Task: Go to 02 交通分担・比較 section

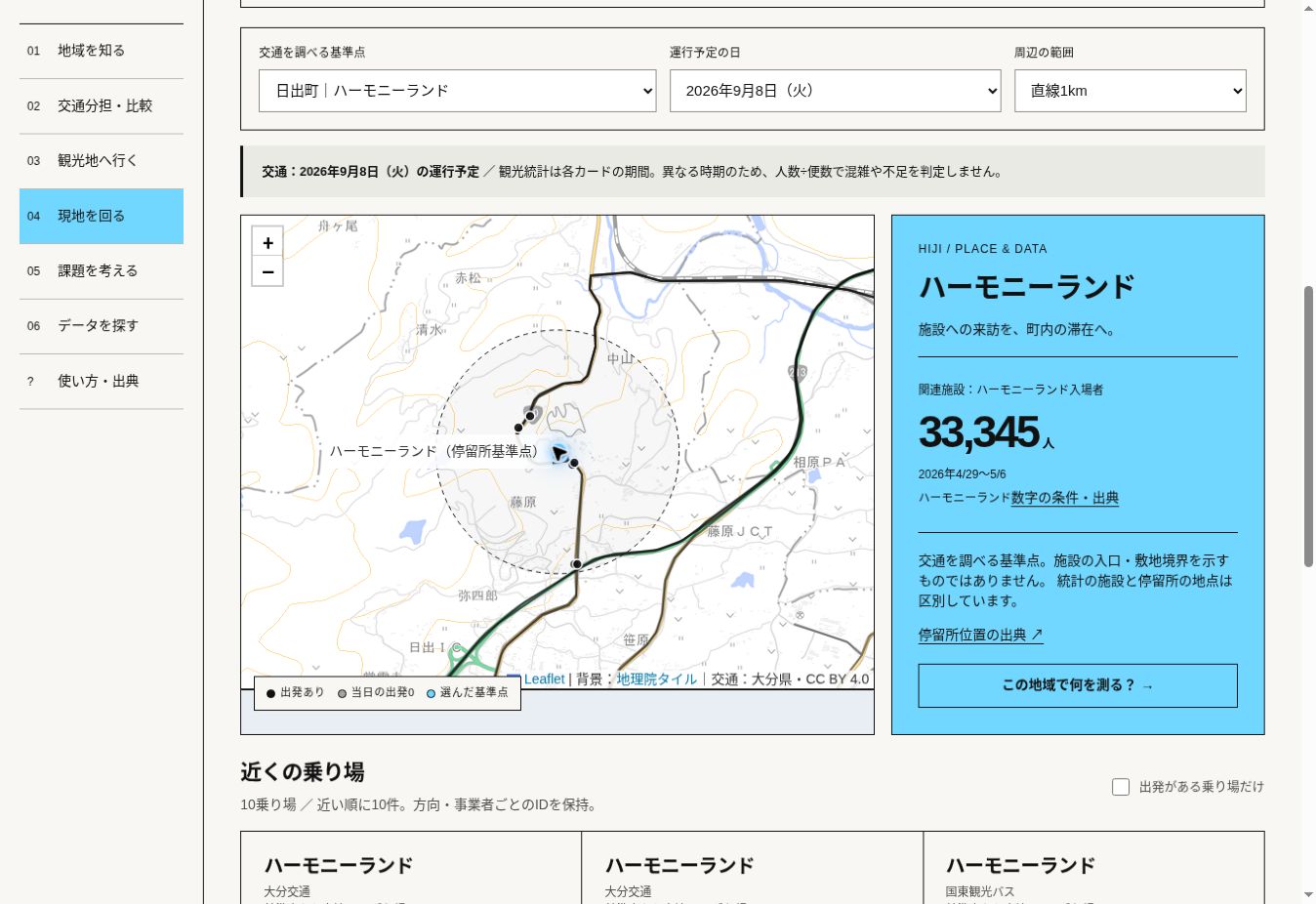Action: coord(102,105)
